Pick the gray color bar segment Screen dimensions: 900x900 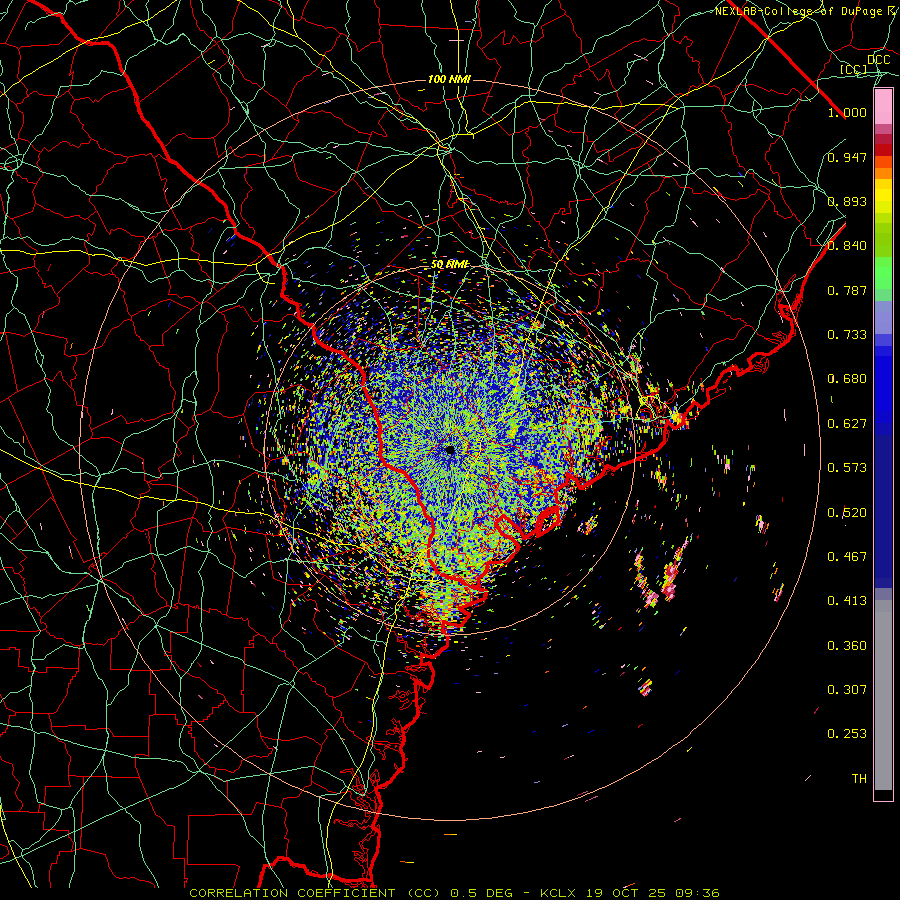[883, 695]
